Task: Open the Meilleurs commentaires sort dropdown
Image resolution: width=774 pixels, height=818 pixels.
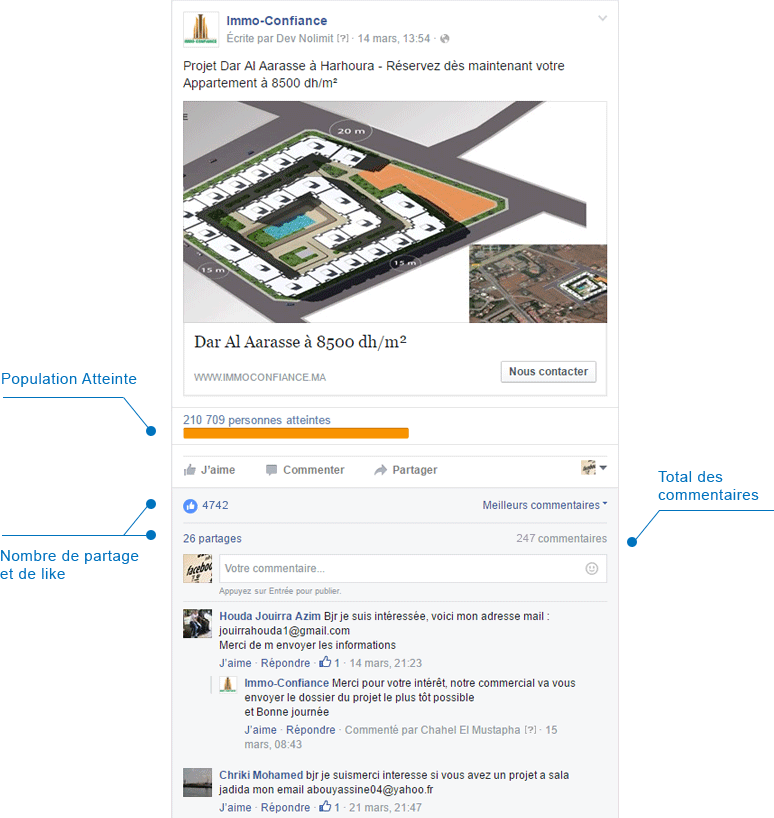Action: pos(545,505)
